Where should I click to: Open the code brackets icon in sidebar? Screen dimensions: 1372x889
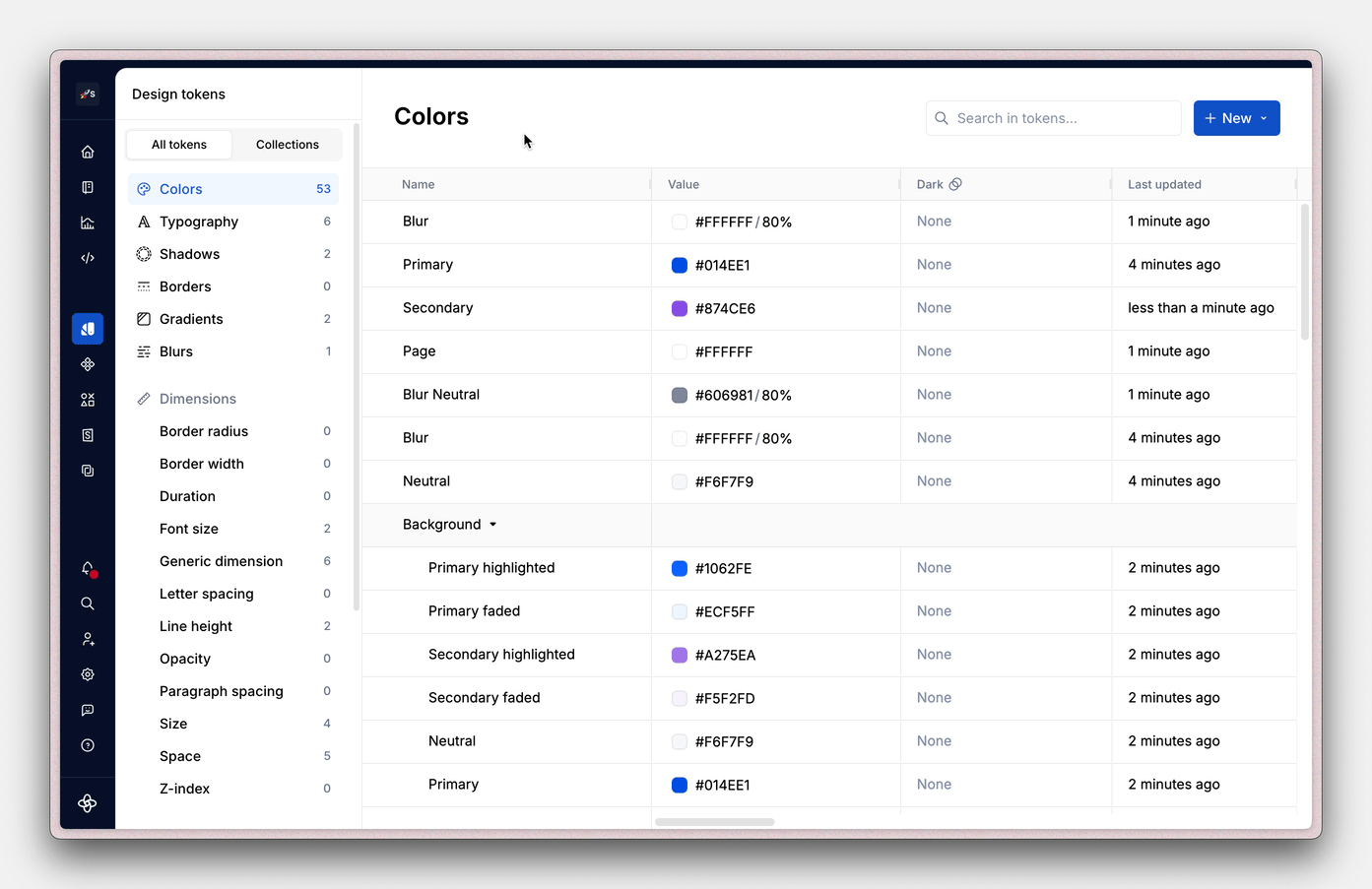point(88,258)
